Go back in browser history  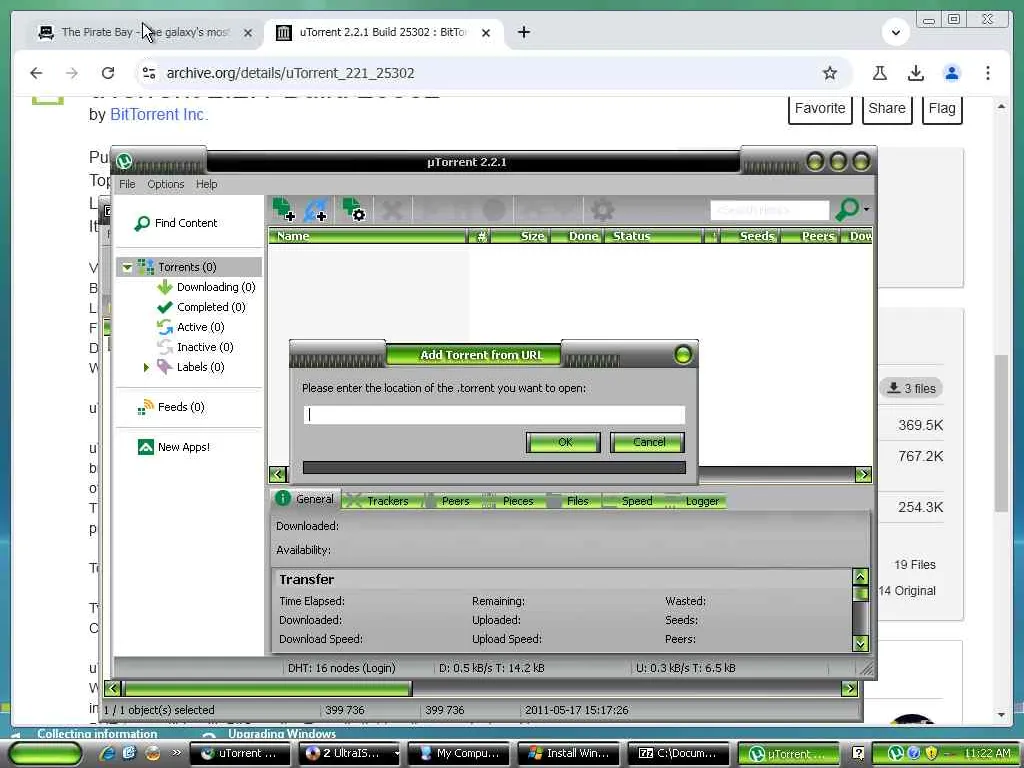[x=37, y=73]
